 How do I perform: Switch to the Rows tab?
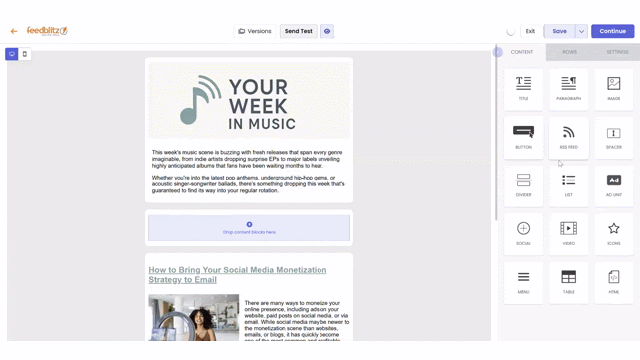tap(569, 52)
